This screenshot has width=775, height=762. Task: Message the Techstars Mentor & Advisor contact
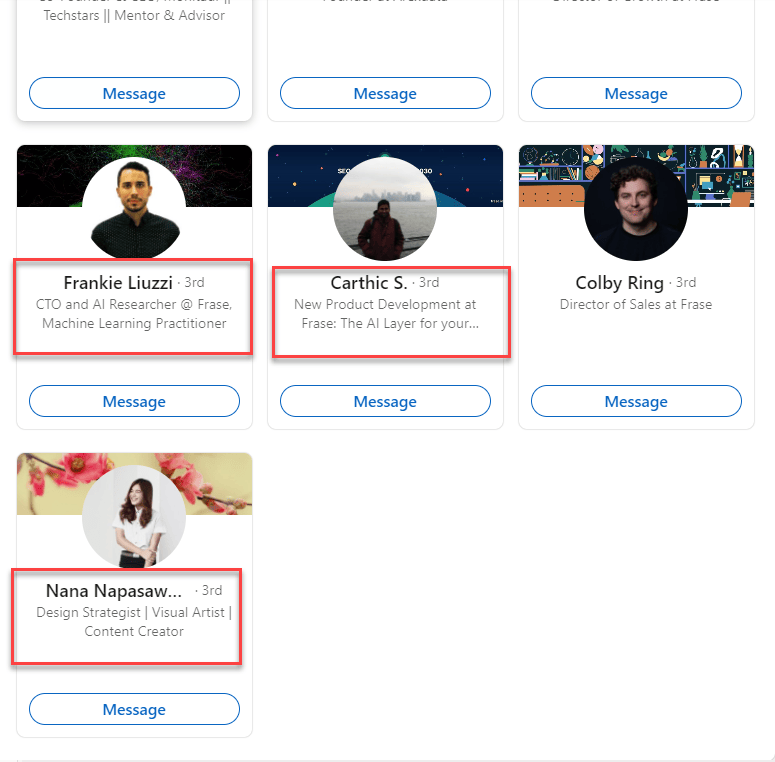(134, 93)
